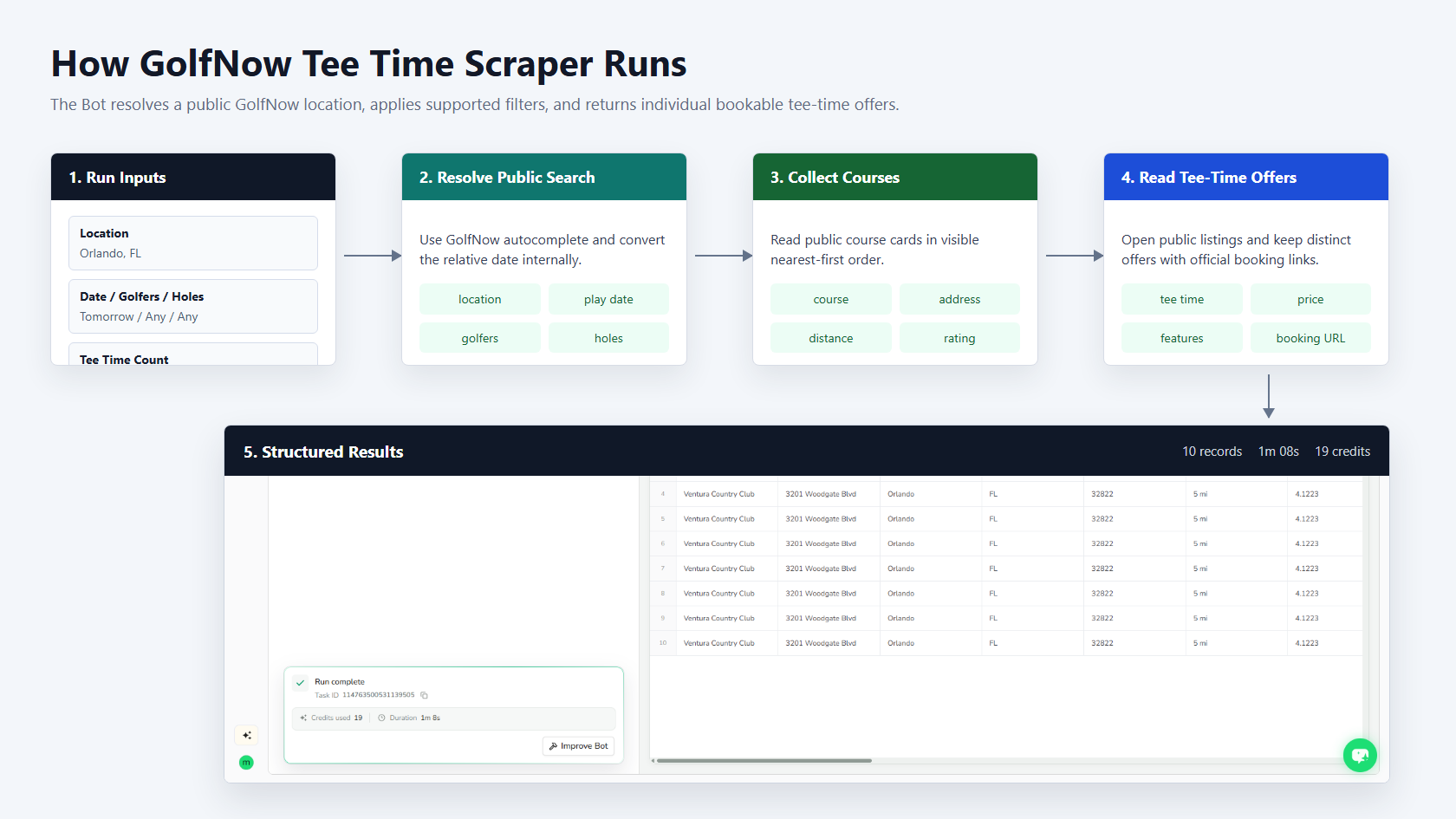Screen dimensions: 1456x819
Task: Select the Date / Golfers / Holes input
Action: point(193,307)
